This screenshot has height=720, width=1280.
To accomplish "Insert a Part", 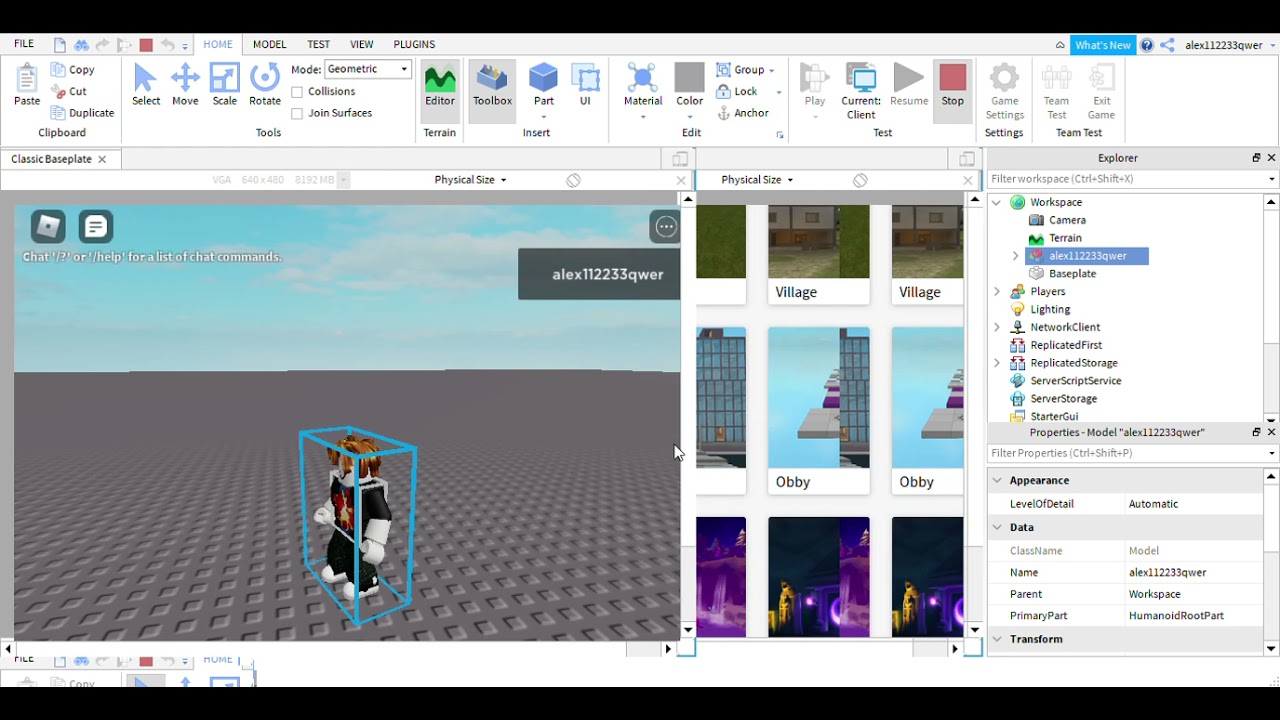I will (544, 85).
